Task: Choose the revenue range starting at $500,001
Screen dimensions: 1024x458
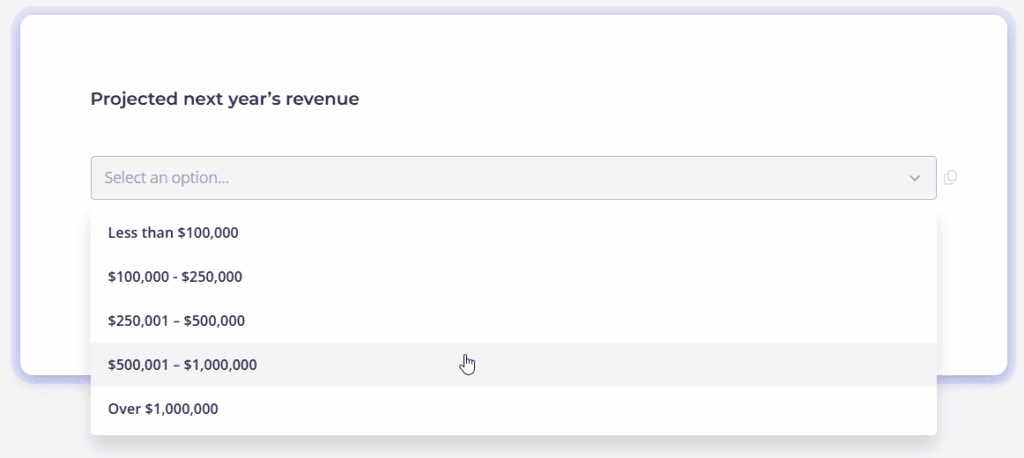Action: pyautogui.click(x=513, y=365)
